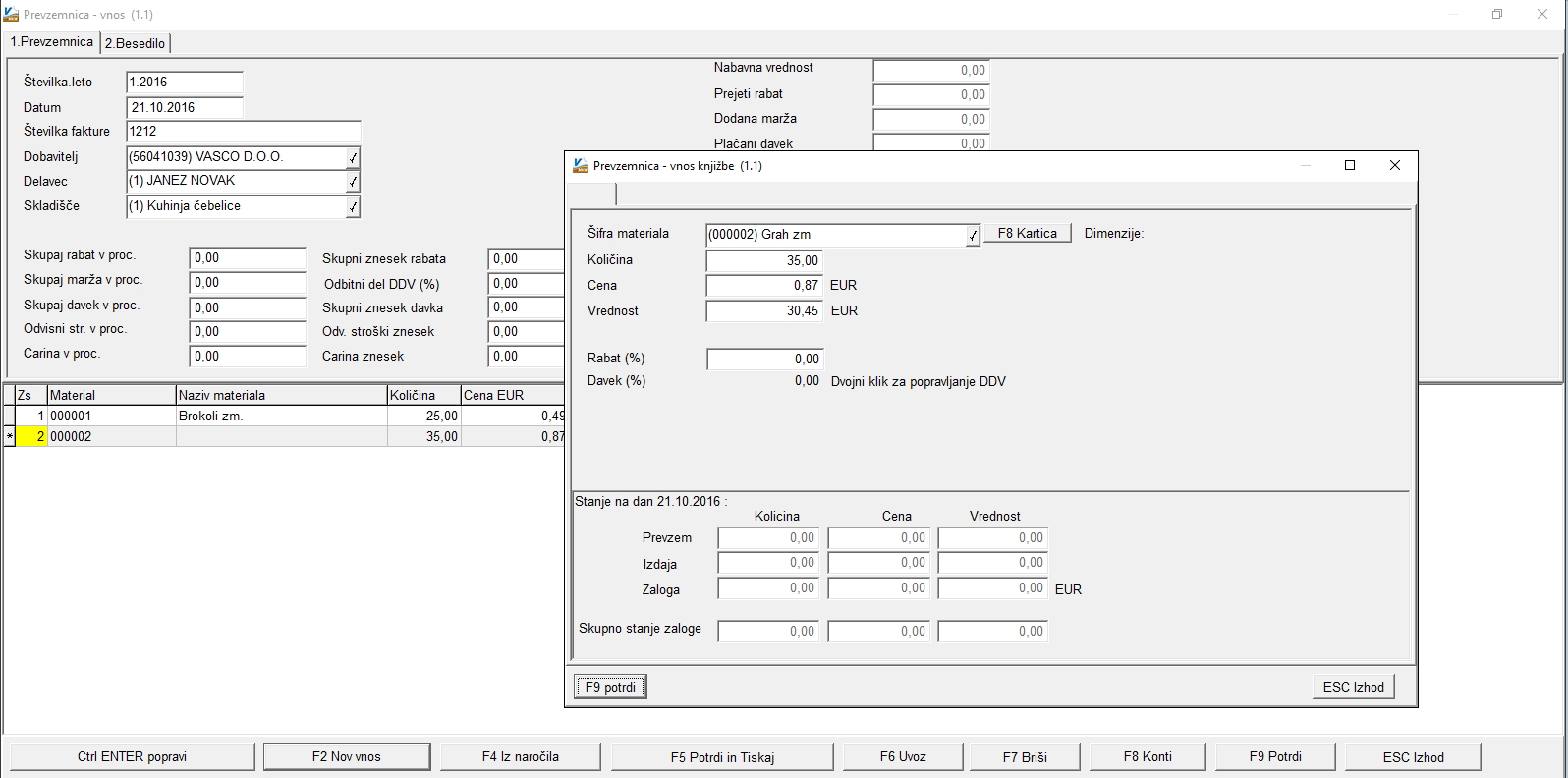Screen dimensions: 1568x778
Task: Click F4 Iz naročila button
Action: (x=520, y=756)
